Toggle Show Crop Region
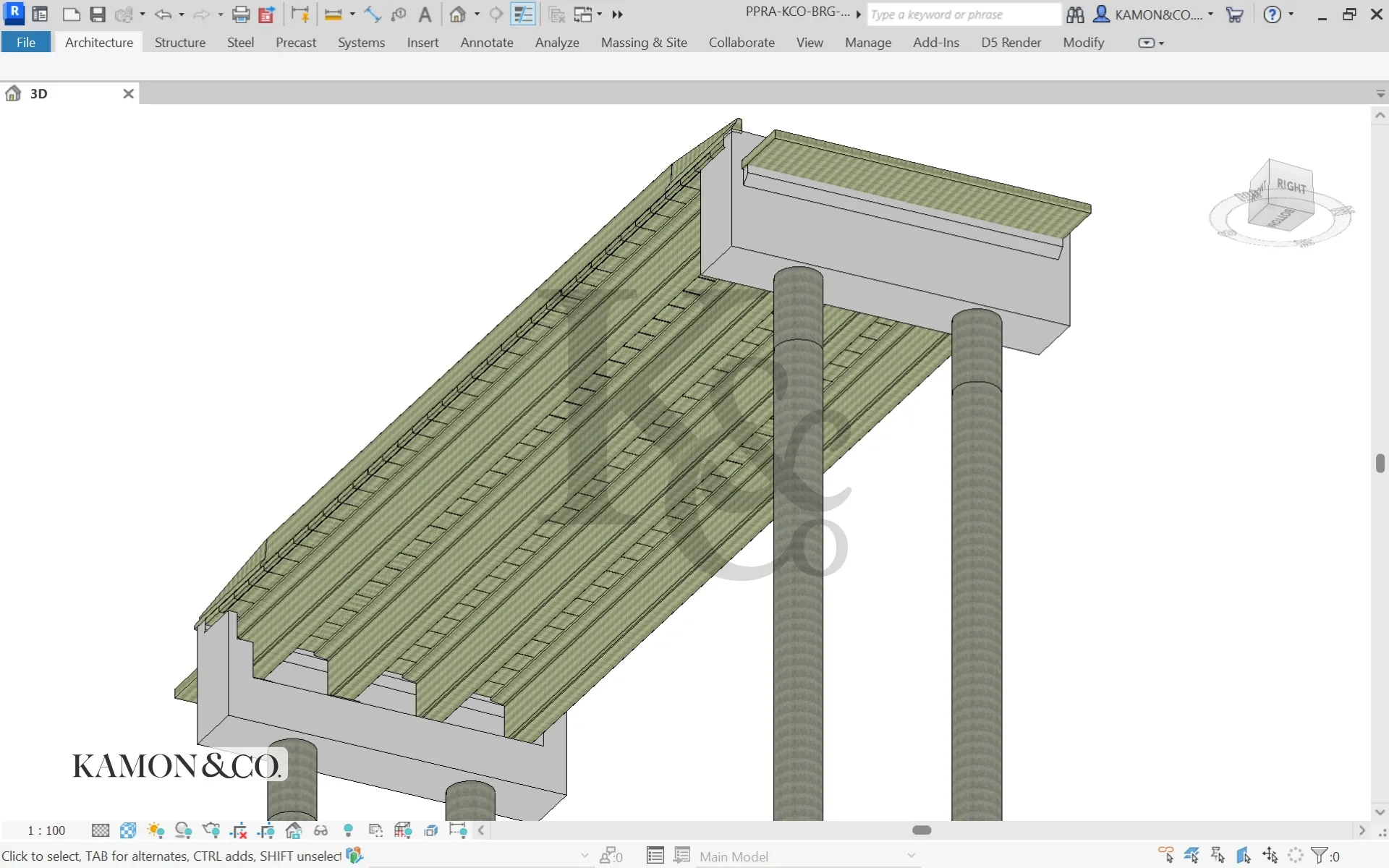 266,830
